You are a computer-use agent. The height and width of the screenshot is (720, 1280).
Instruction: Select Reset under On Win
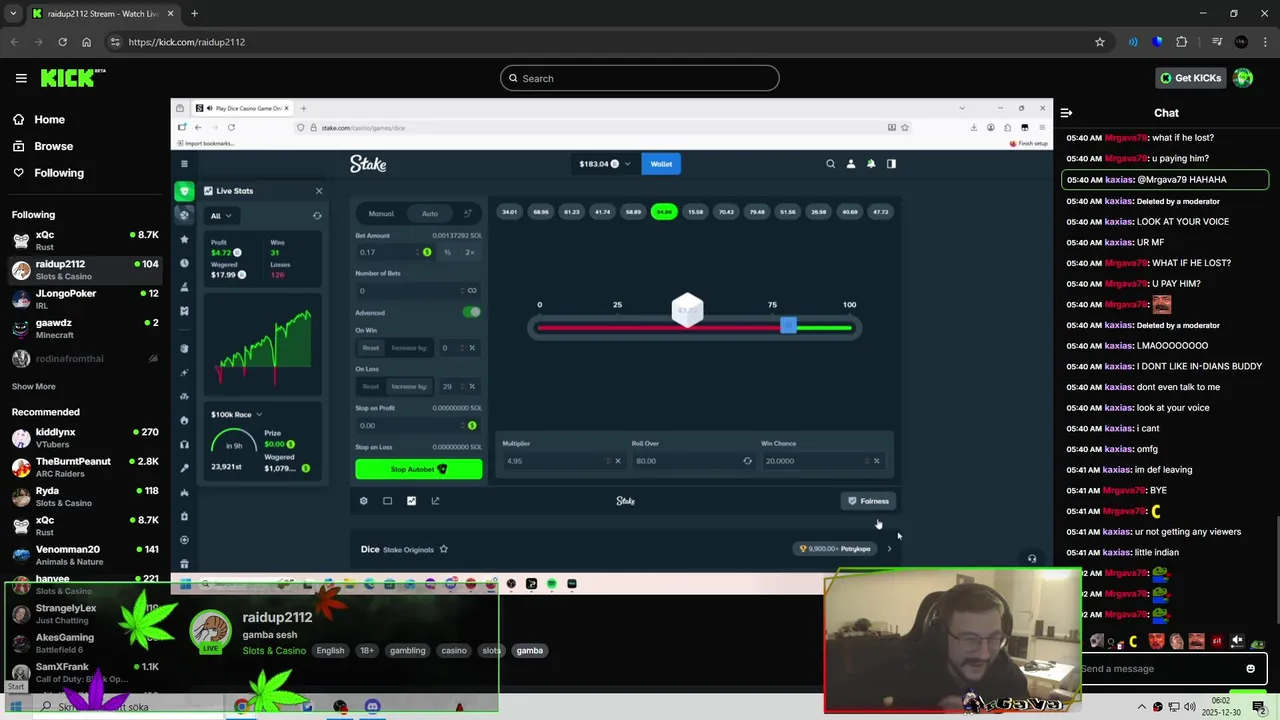[371, 348]
